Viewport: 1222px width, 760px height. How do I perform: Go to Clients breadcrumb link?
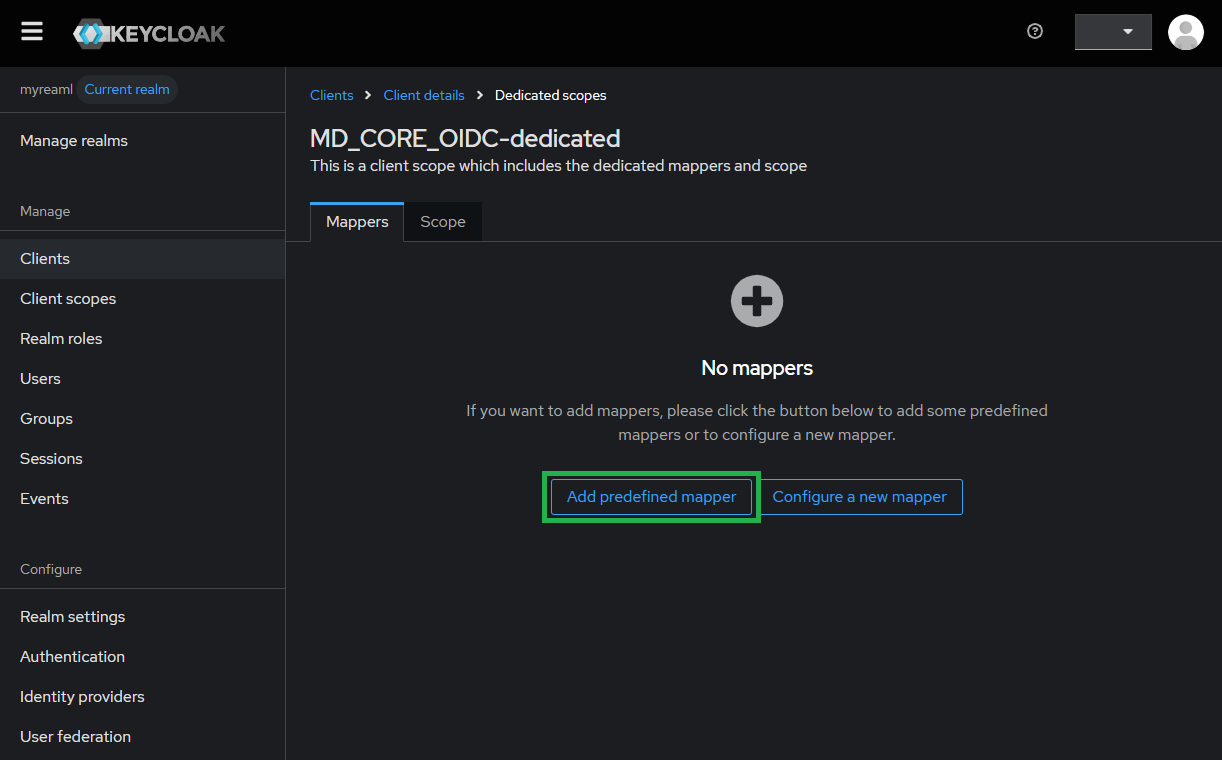[332, 95]
